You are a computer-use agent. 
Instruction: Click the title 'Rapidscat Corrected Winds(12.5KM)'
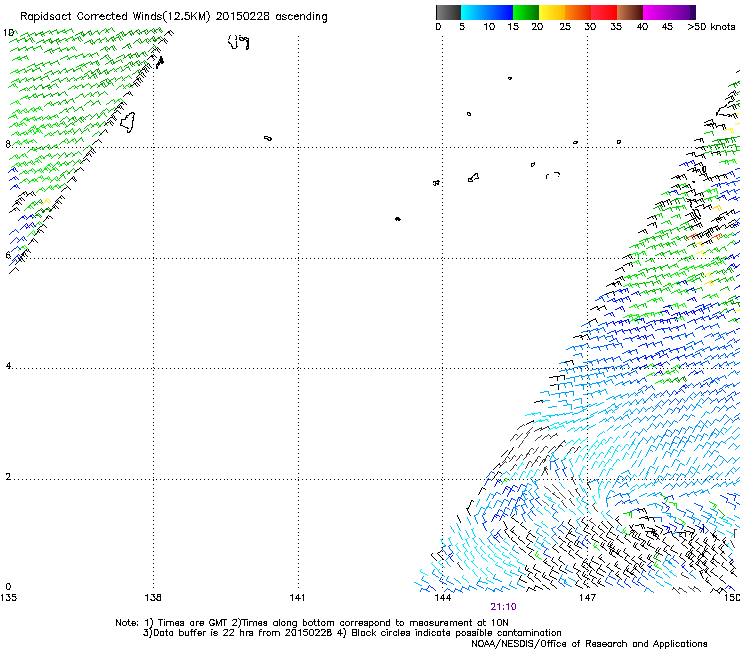[115, 17]
